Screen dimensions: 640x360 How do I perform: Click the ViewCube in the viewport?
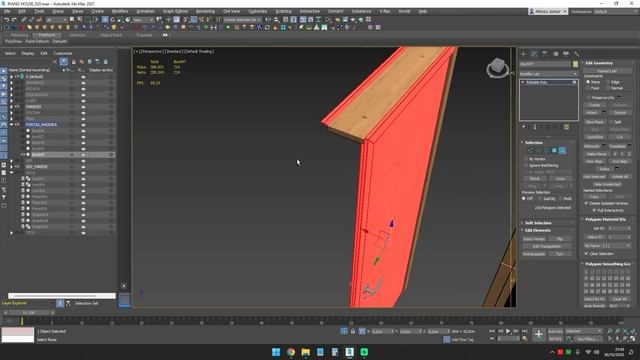click(x=498, y=67)
